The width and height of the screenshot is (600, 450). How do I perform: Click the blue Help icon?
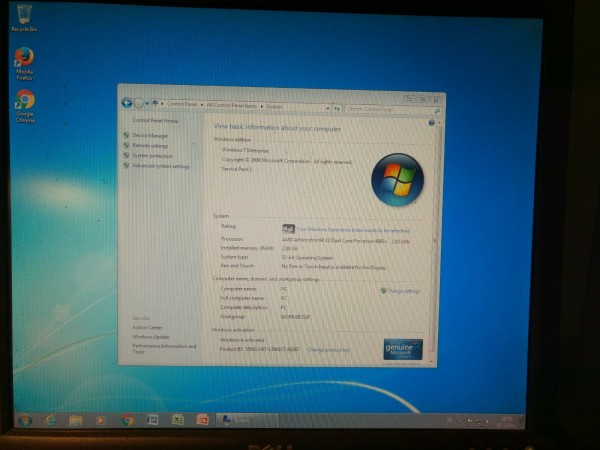tap(431, 123)
